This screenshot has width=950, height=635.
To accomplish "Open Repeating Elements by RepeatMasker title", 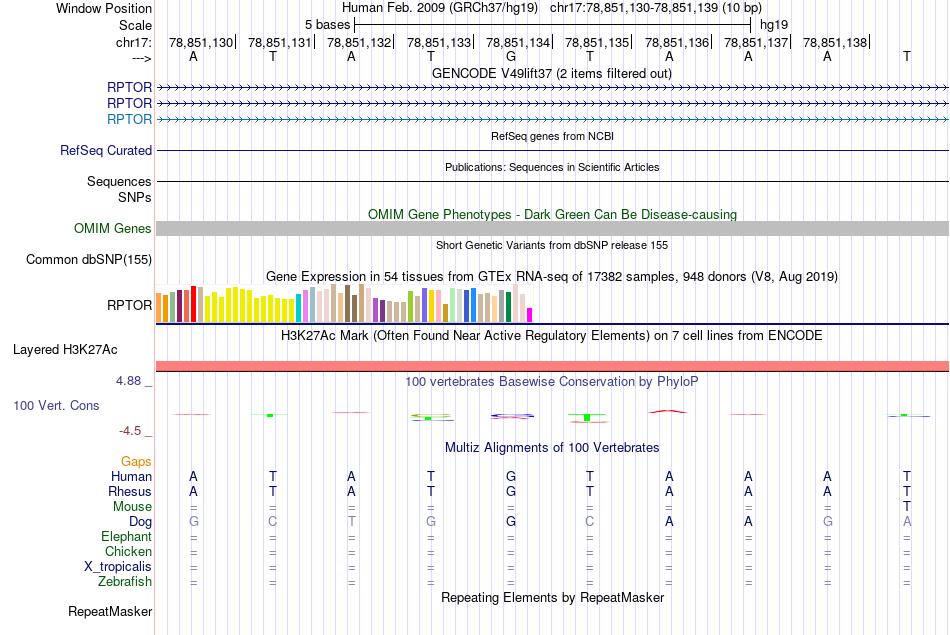I will (552, 597).
